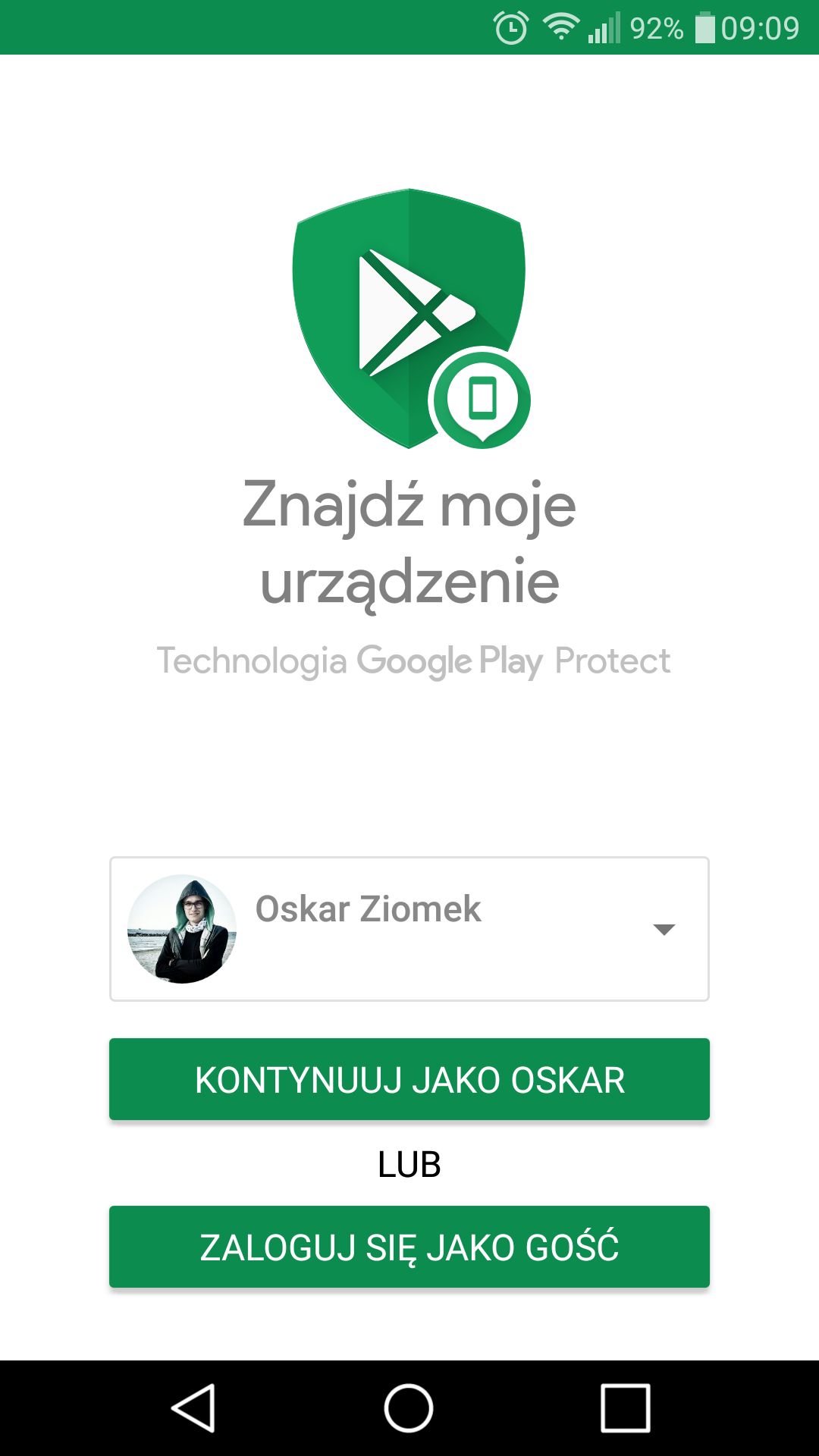Open the Oskar Ziomek account selector
Image resolution: width=819 pixels, height=1456 pixels.
409,929
